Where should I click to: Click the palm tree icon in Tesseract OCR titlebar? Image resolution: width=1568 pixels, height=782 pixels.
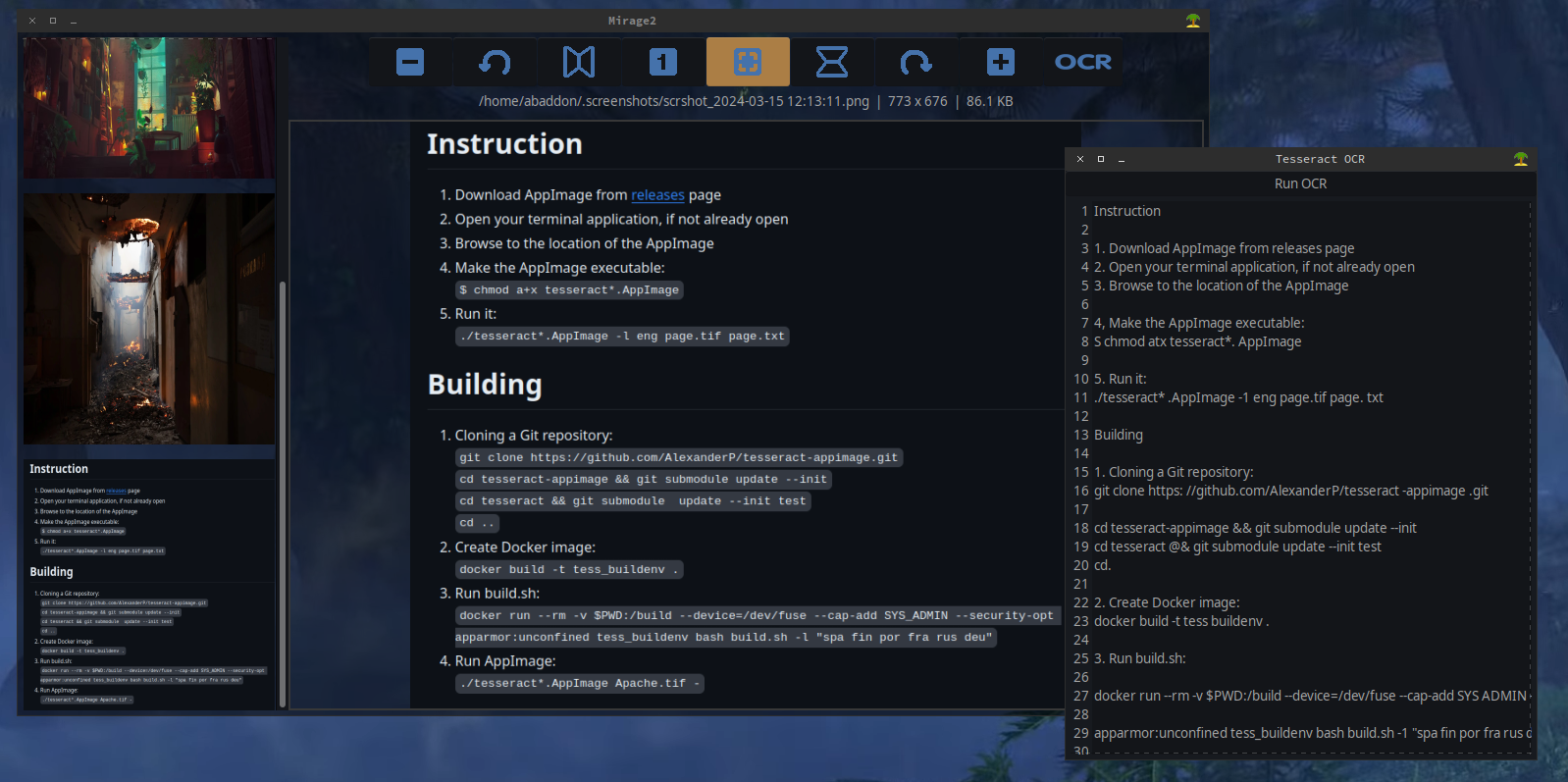(1521, 159)
